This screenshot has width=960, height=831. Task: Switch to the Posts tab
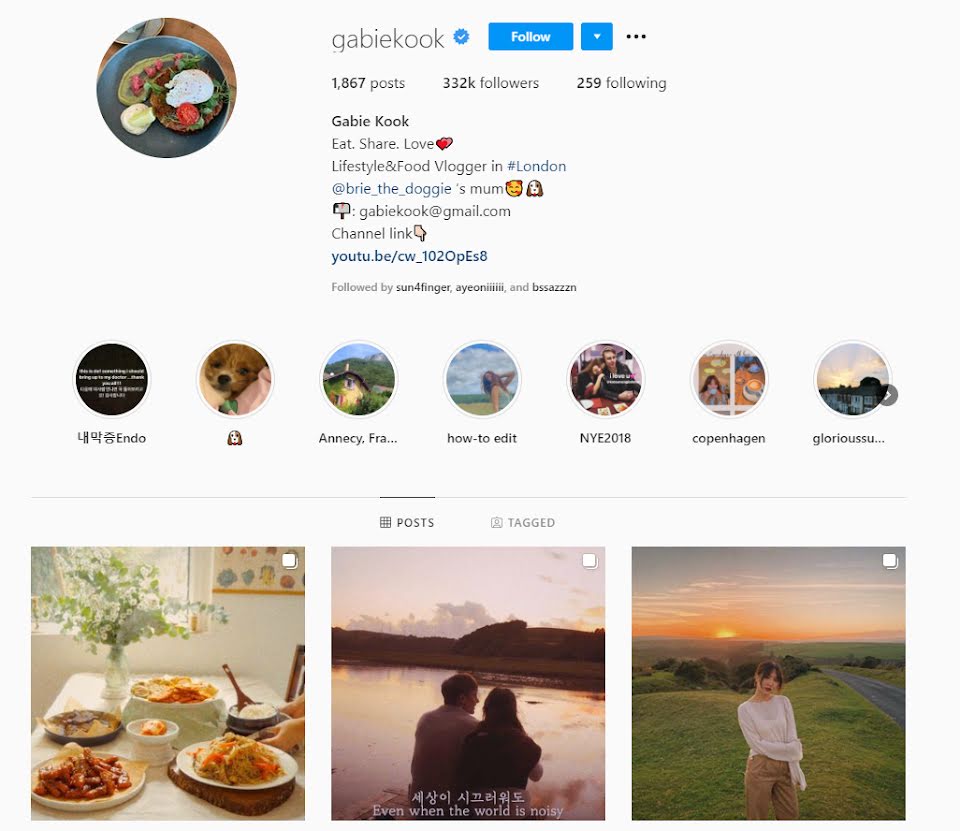(x=407, y=522)
